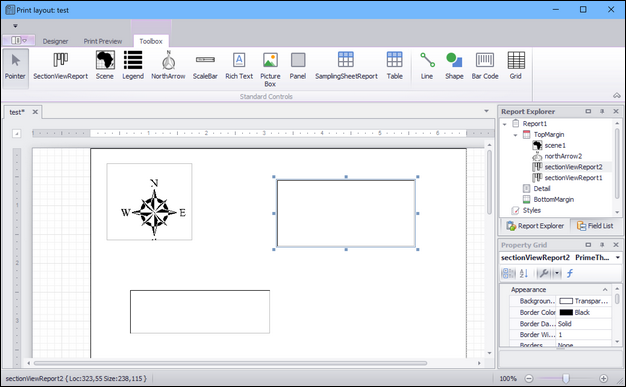
Task: Choose the Scene control icon
Action: [105, 60]
